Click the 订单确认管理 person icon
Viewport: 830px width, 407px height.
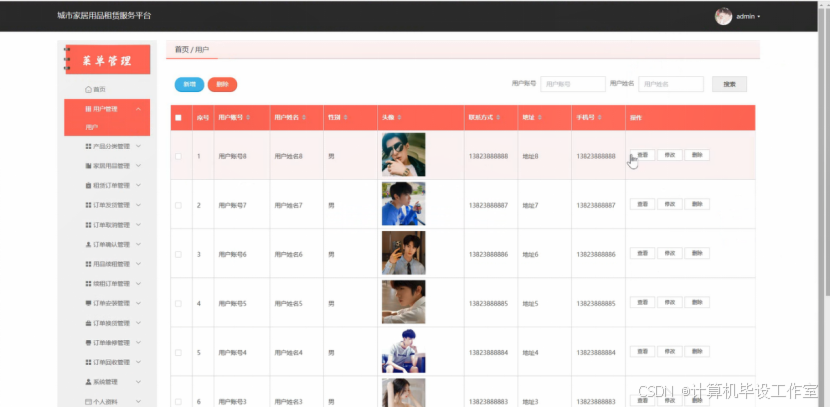[88, 245]
